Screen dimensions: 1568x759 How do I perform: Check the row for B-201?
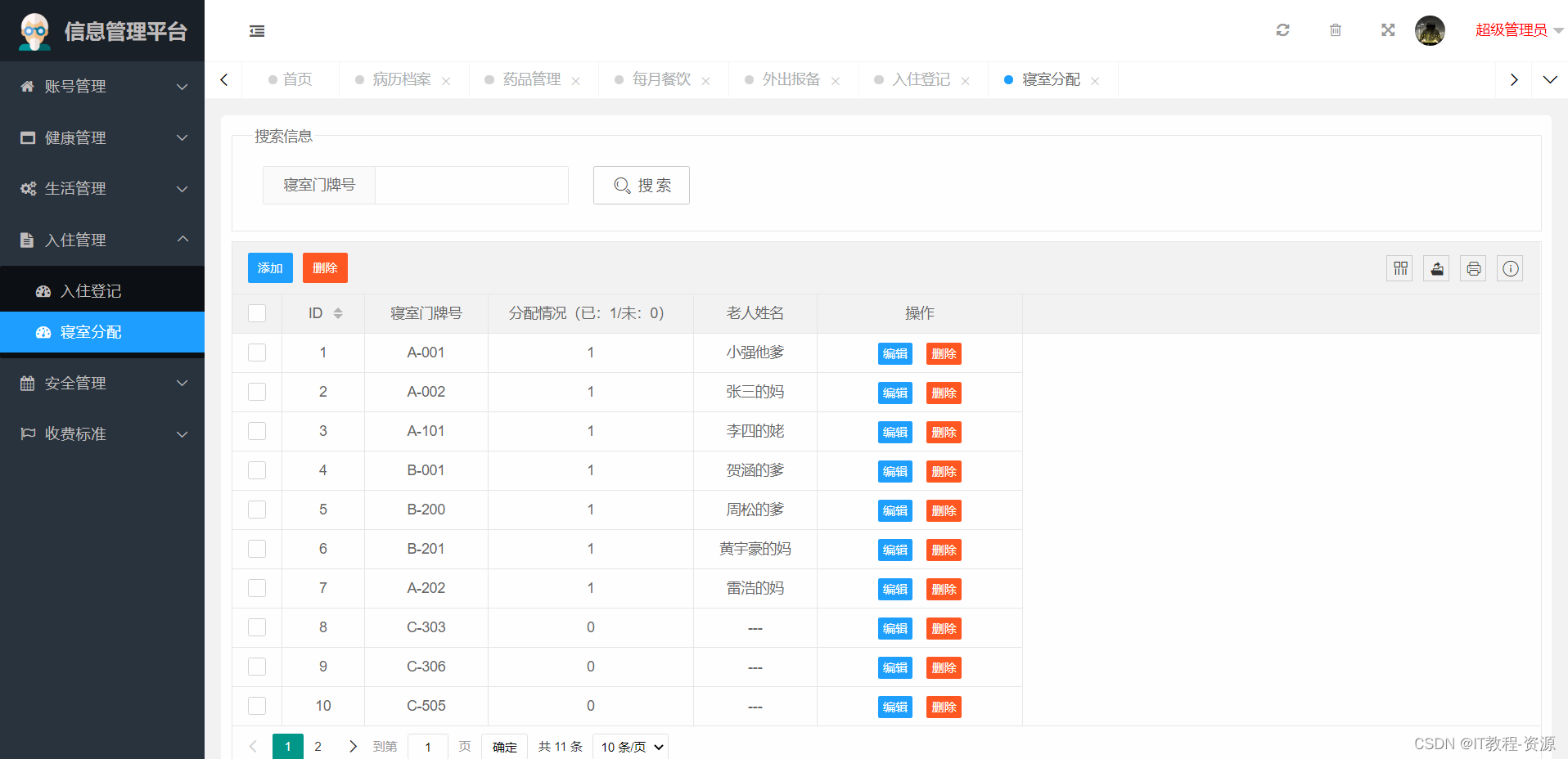(x=257, y=549)
